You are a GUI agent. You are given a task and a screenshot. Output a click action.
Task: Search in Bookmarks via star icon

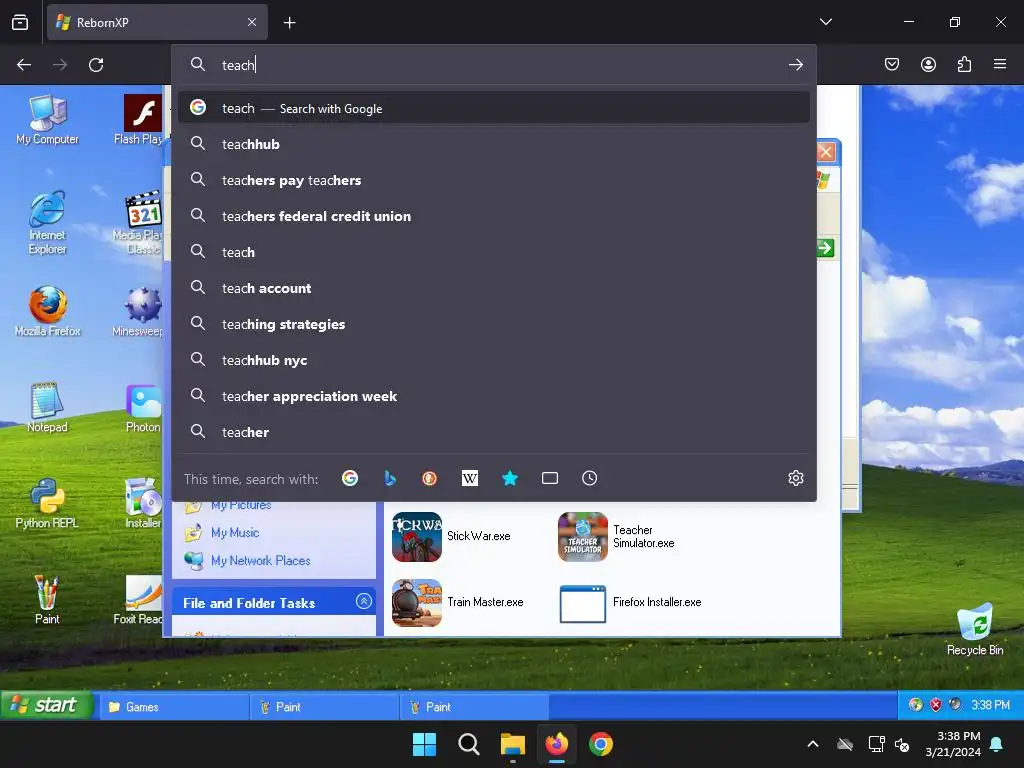[x=510, y=478]
